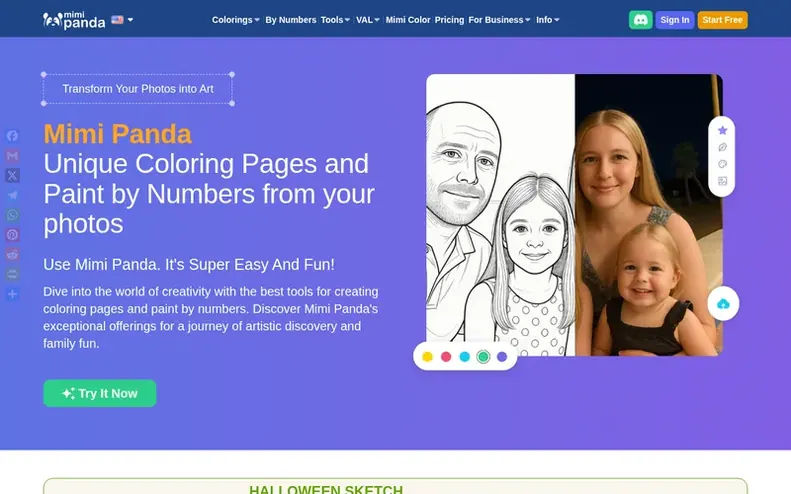Screen dimensions: 791x494
Task: Select the blue color dot
Action: 465,357
